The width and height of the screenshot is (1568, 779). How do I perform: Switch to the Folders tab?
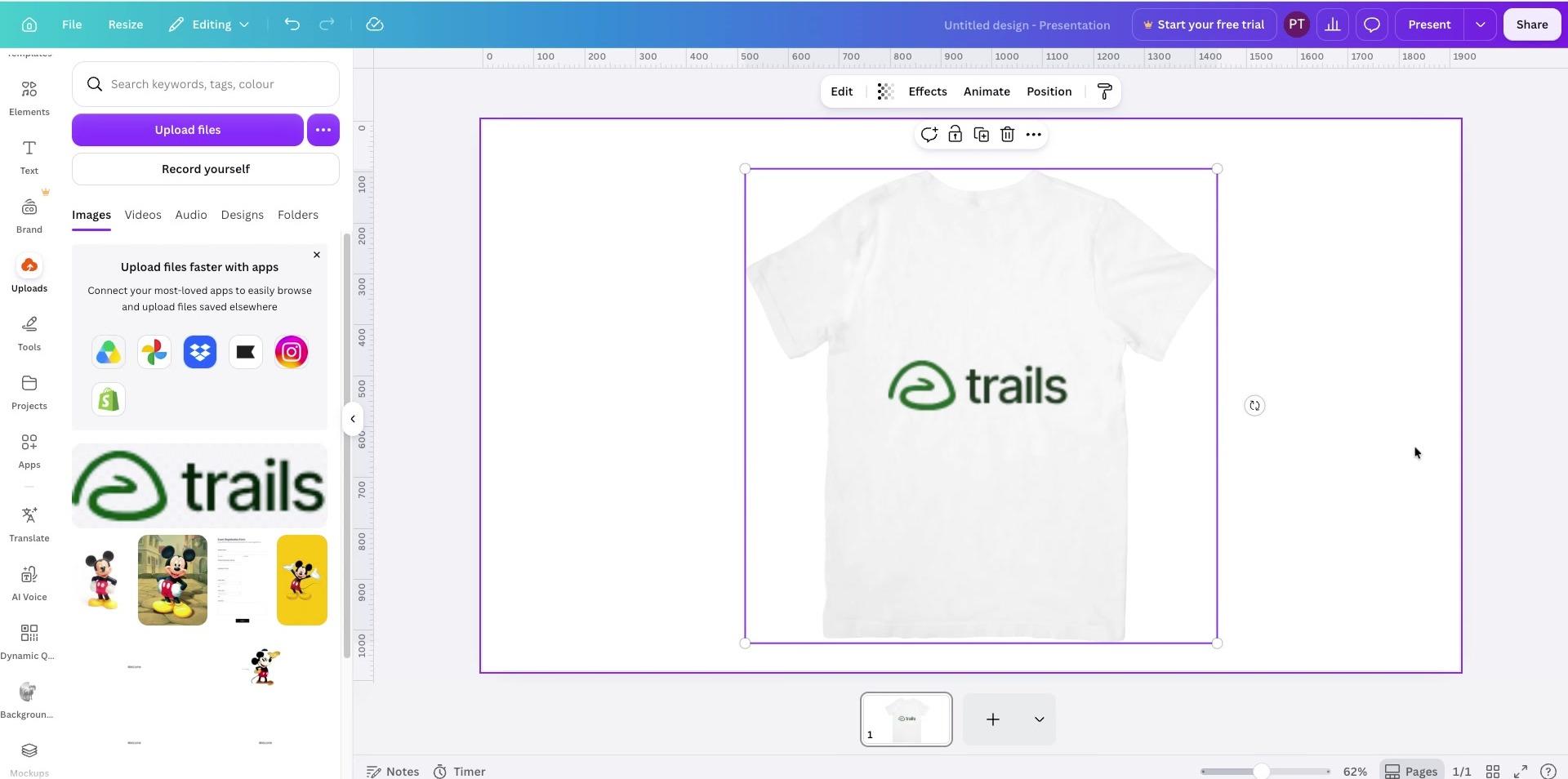tap(298, 215)
